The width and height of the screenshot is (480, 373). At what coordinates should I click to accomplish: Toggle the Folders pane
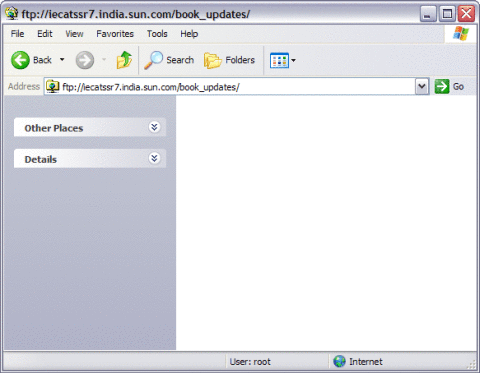230,60
